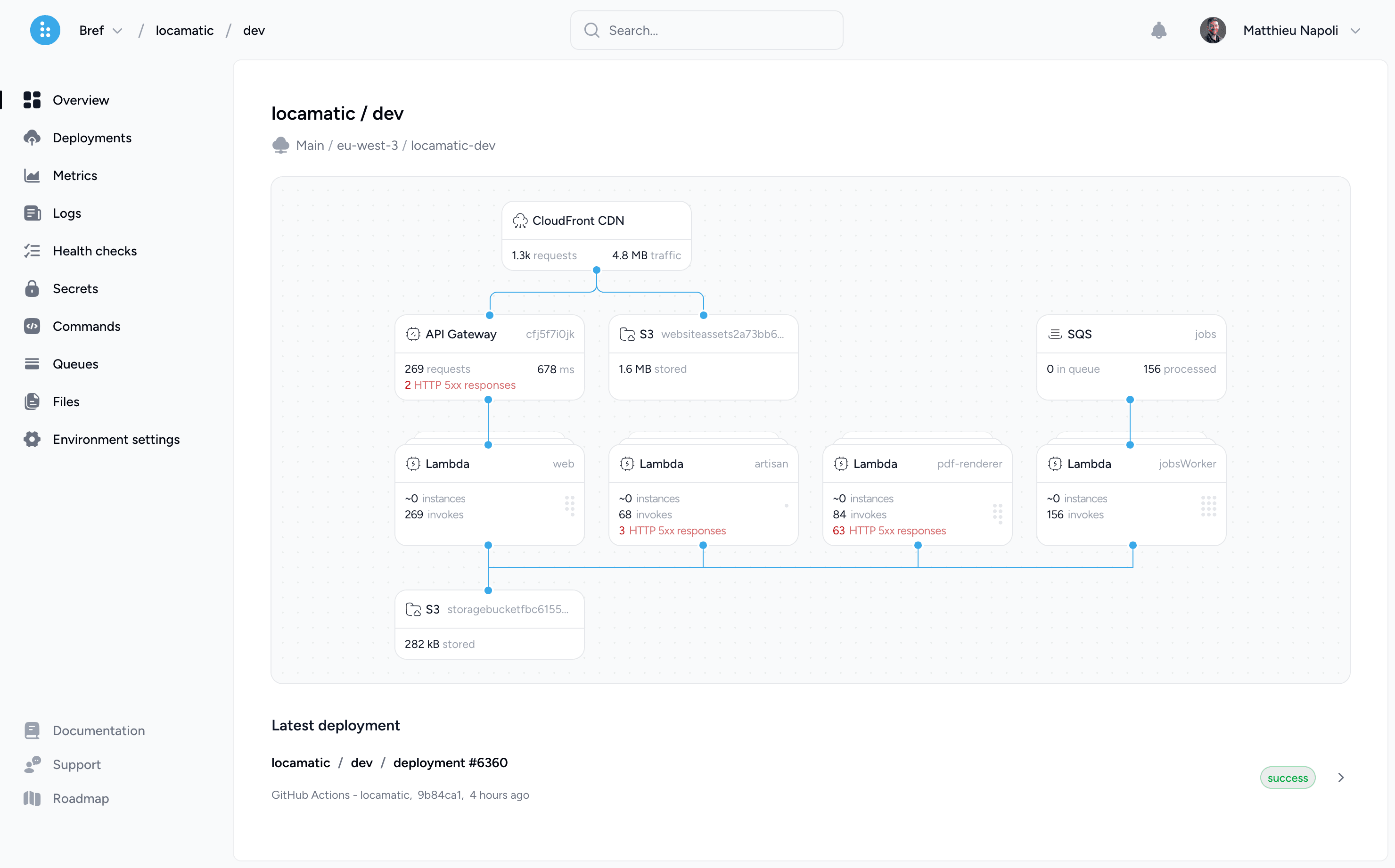The image size is (1395, 868).
Task: Click the locamatic breadcrumb link
Action: click(x=184, y=30)
